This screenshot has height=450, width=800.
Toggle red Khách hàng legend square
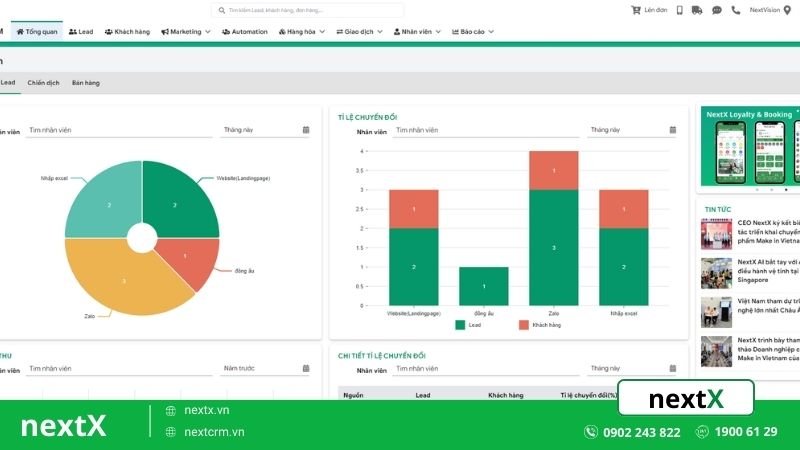tap(523, 325)
